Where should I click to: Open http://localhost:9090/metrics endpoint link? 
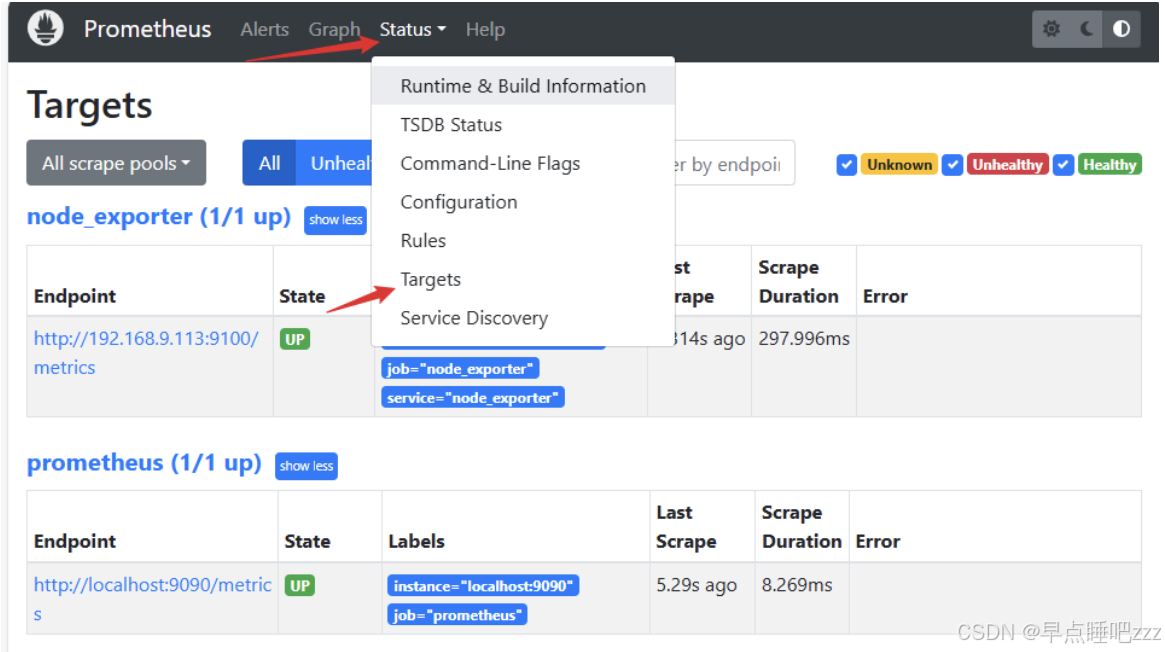coord(152,599)
